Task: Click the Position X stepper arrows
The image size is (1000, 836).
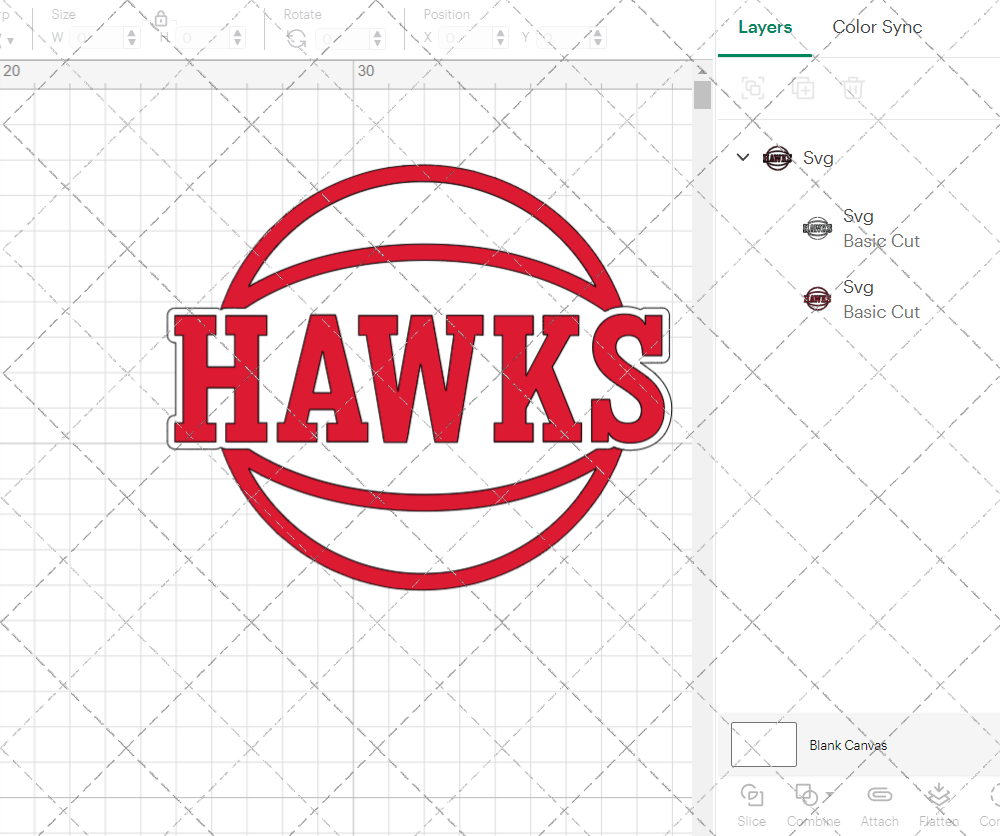Action: (x=501, y=38)
